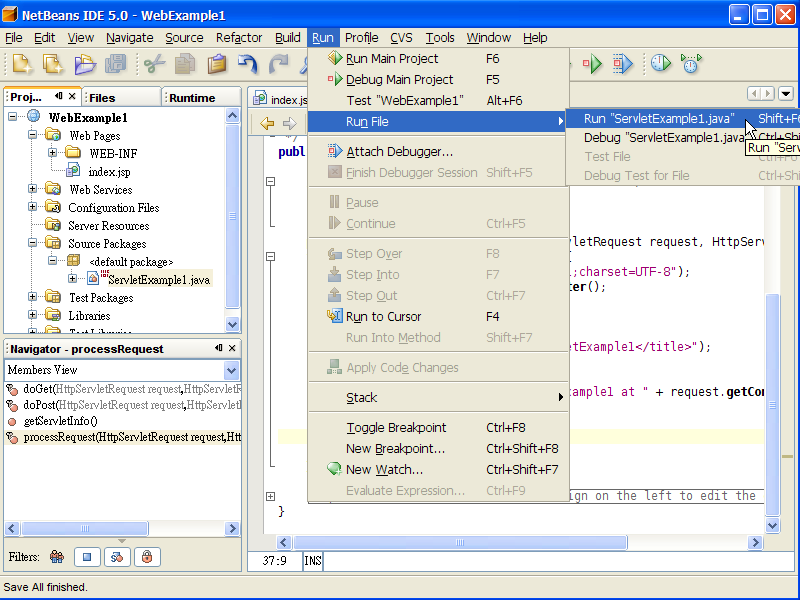Click the New Project toolbar icon
The height and width of the screenshot is (600, 800).
53,64
